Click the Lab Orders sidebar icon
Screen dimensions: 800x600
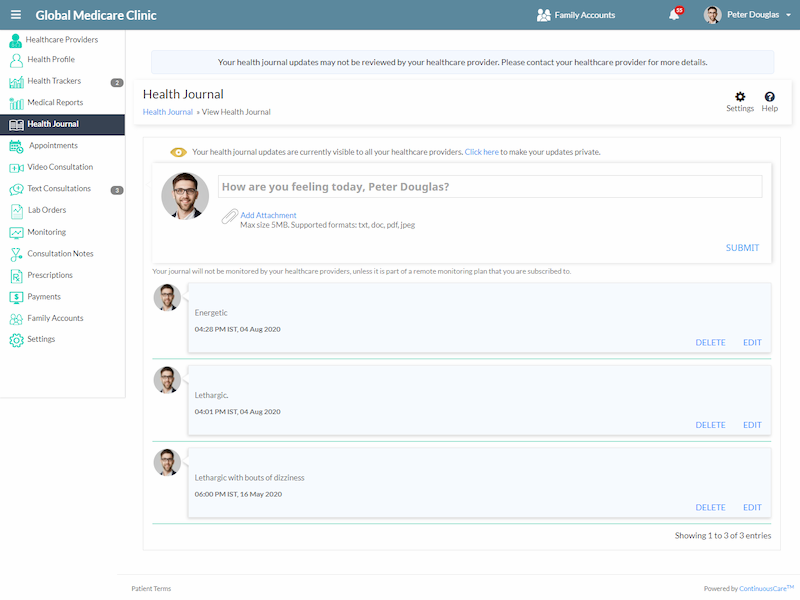pyautogui.click(x=16, y=211)
